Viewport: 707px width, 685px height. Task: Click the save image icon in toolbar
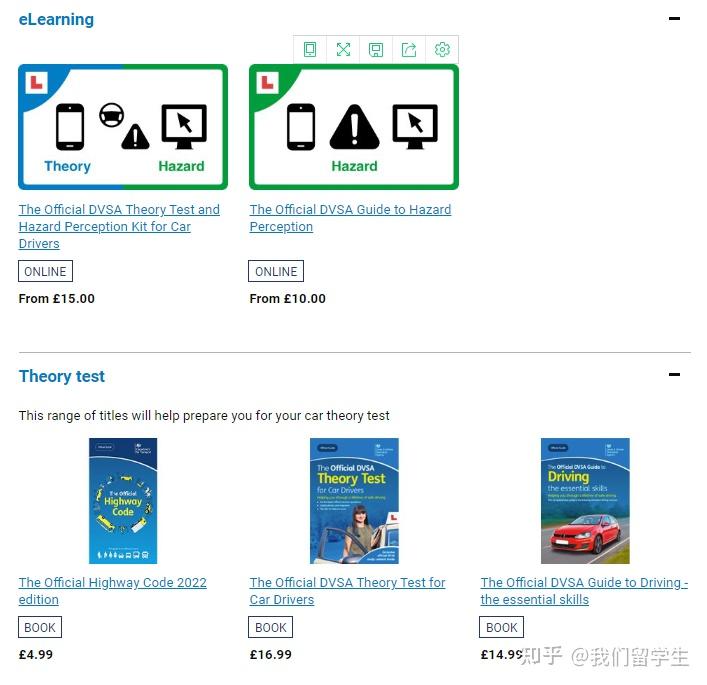(x=376, y=49)
